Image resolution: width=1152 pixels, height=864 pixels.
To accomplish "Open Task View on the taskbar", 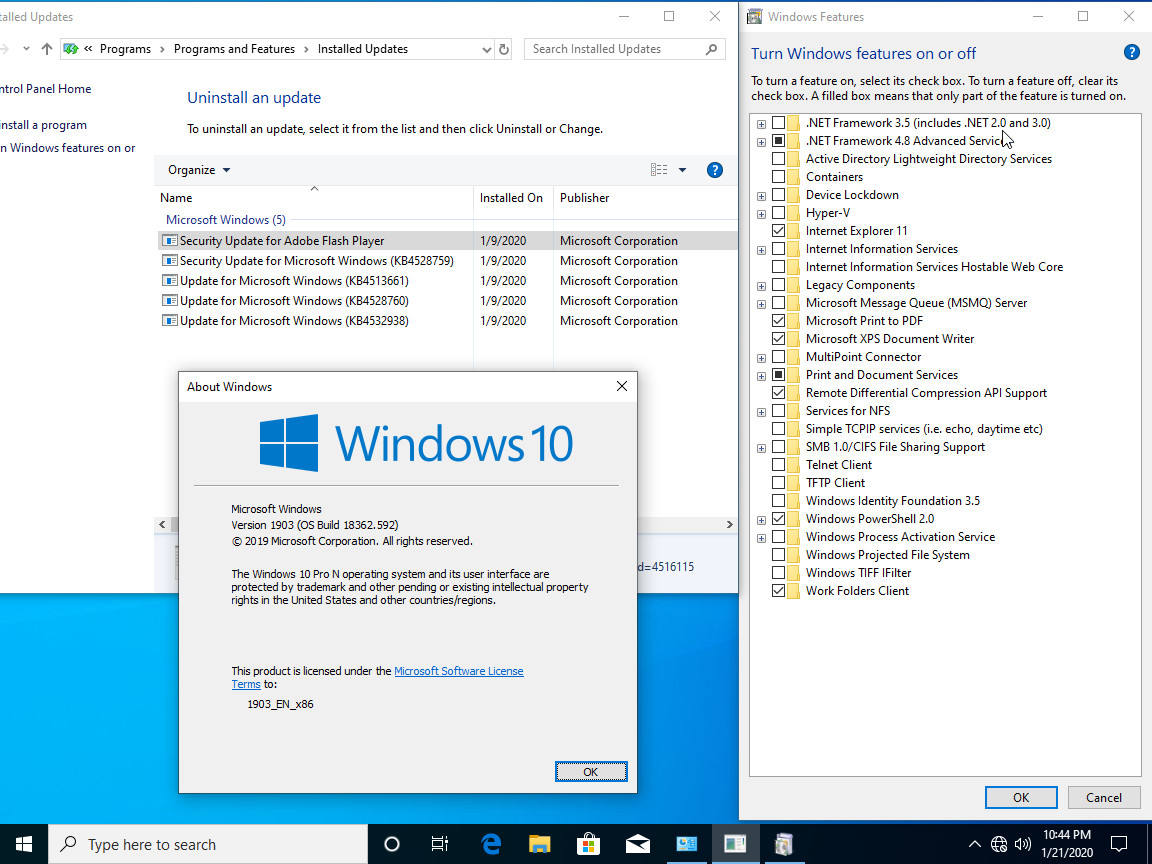I will [x=439, y=844].
